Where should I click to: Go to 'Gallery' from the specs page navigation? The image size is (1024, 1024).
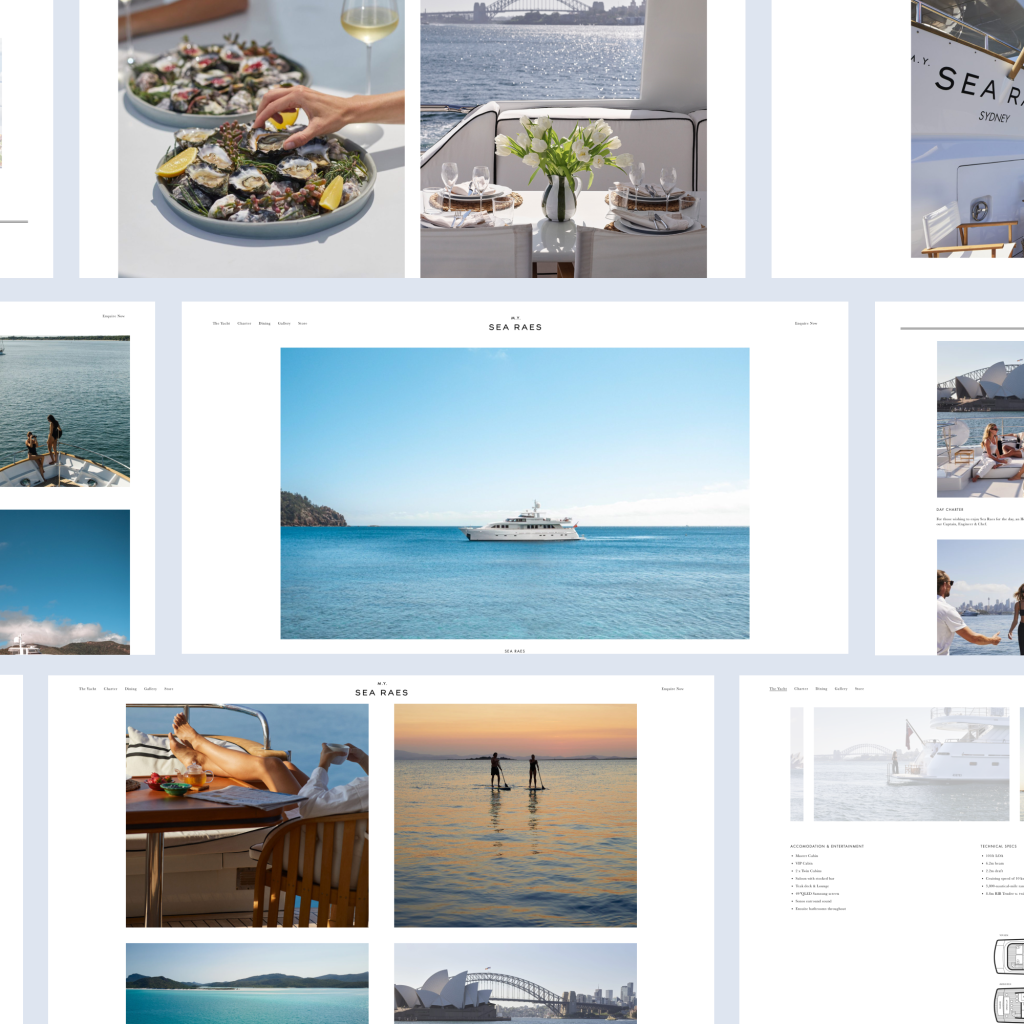pyautogui.click(x=840, y=688)
